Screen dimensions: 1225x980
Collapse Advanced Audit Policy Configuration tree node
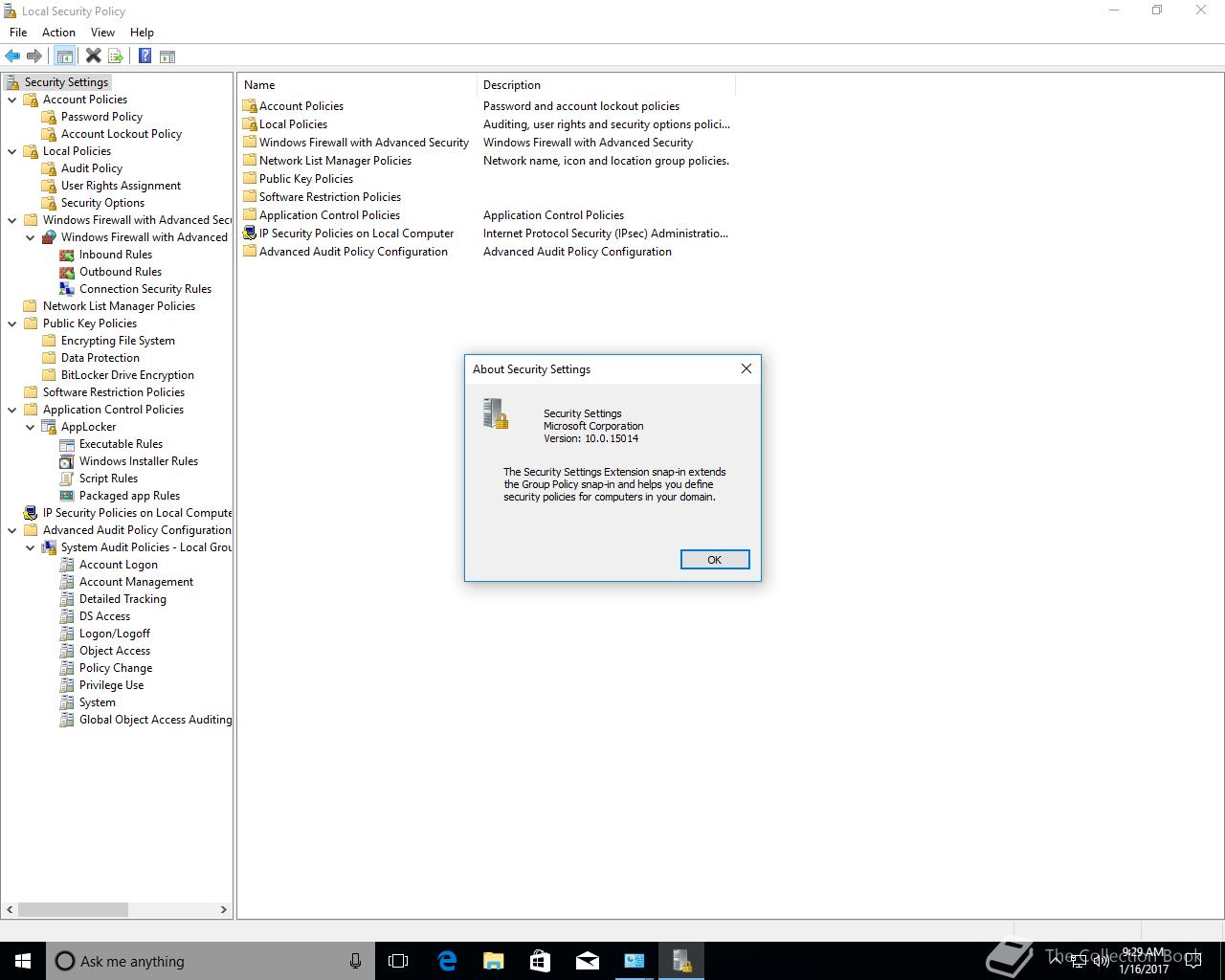[12, 530]
